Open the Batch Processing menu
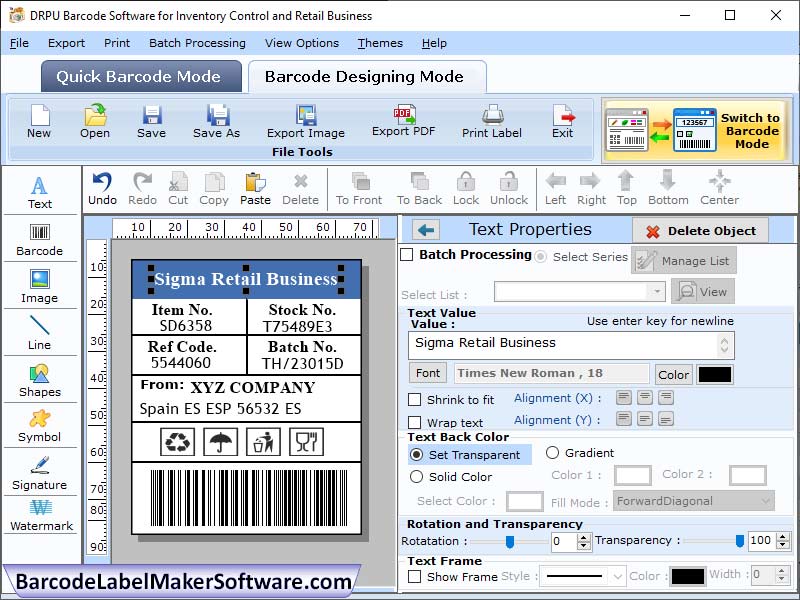Viewport: 800px width, 600px height. (197, 43)
